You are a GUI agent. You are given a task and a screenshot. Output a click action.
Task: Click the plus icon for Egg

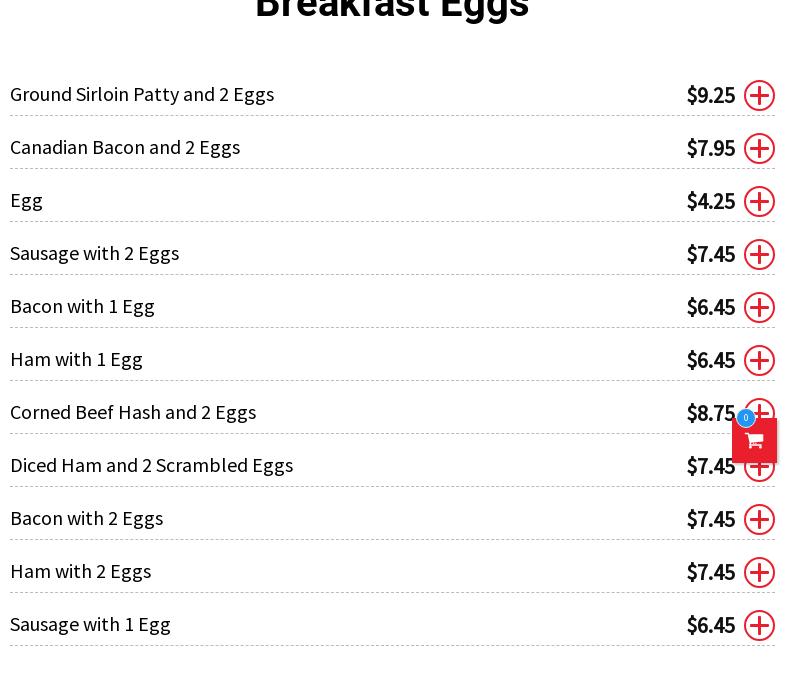[x=759, y=202]
